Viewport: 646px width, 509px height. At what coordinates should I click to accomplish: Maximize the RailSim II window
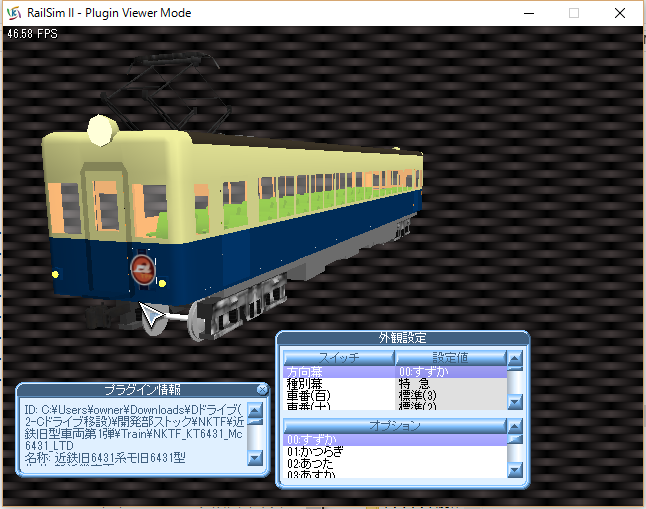574,13
